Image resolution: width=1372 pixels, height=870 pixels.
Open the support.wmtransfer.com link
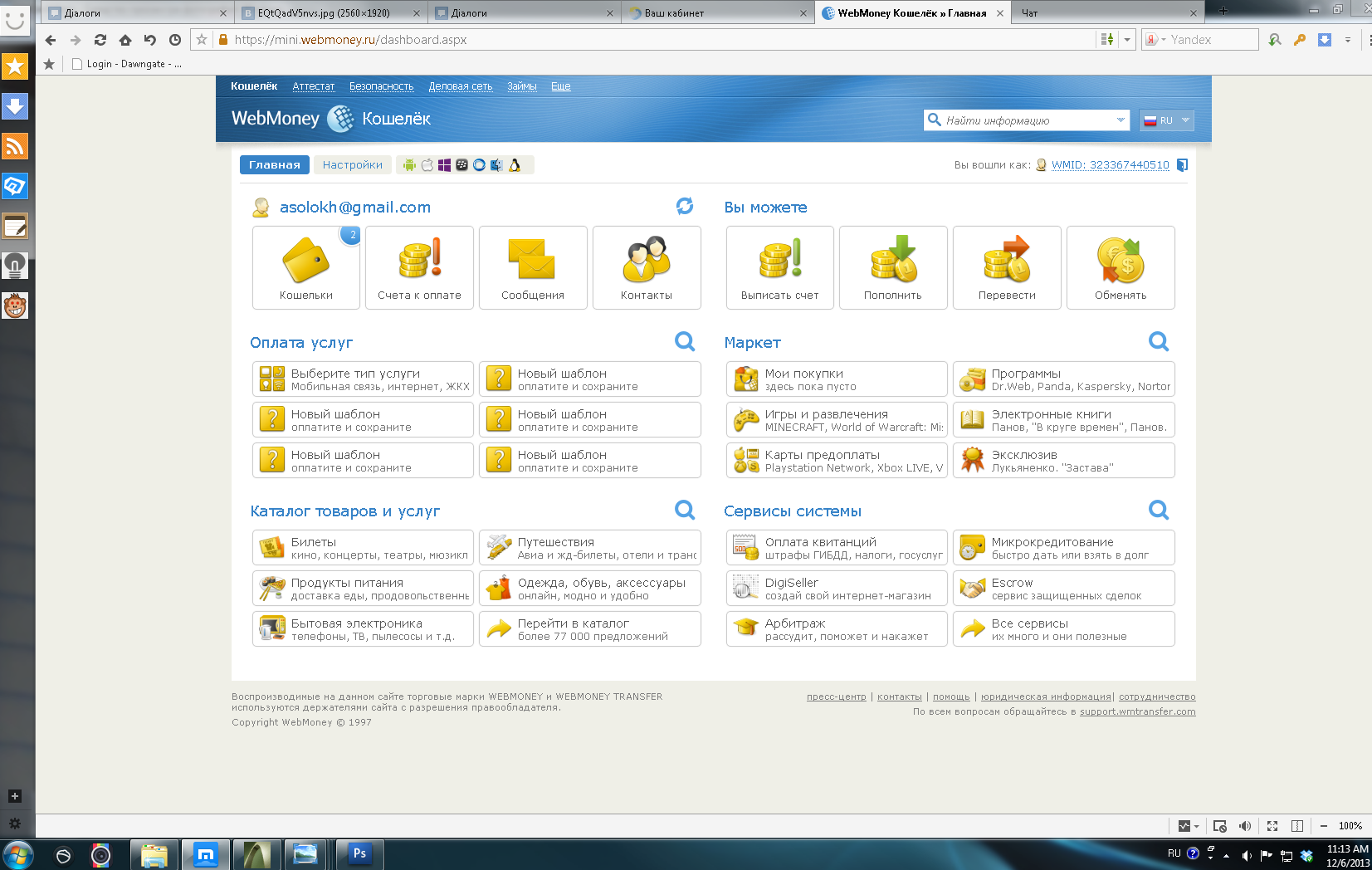[x=1138, y=712]
